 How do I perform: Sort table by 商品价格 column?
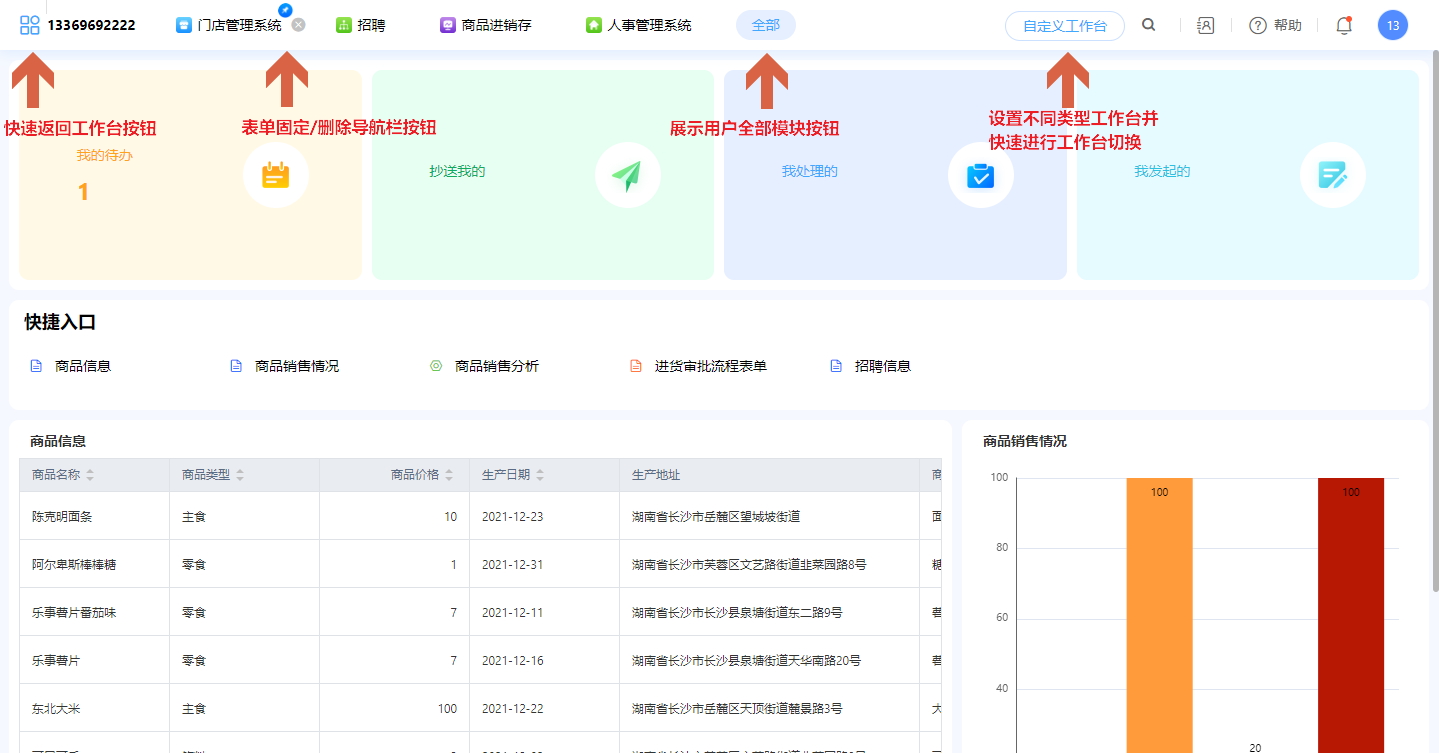449,475
